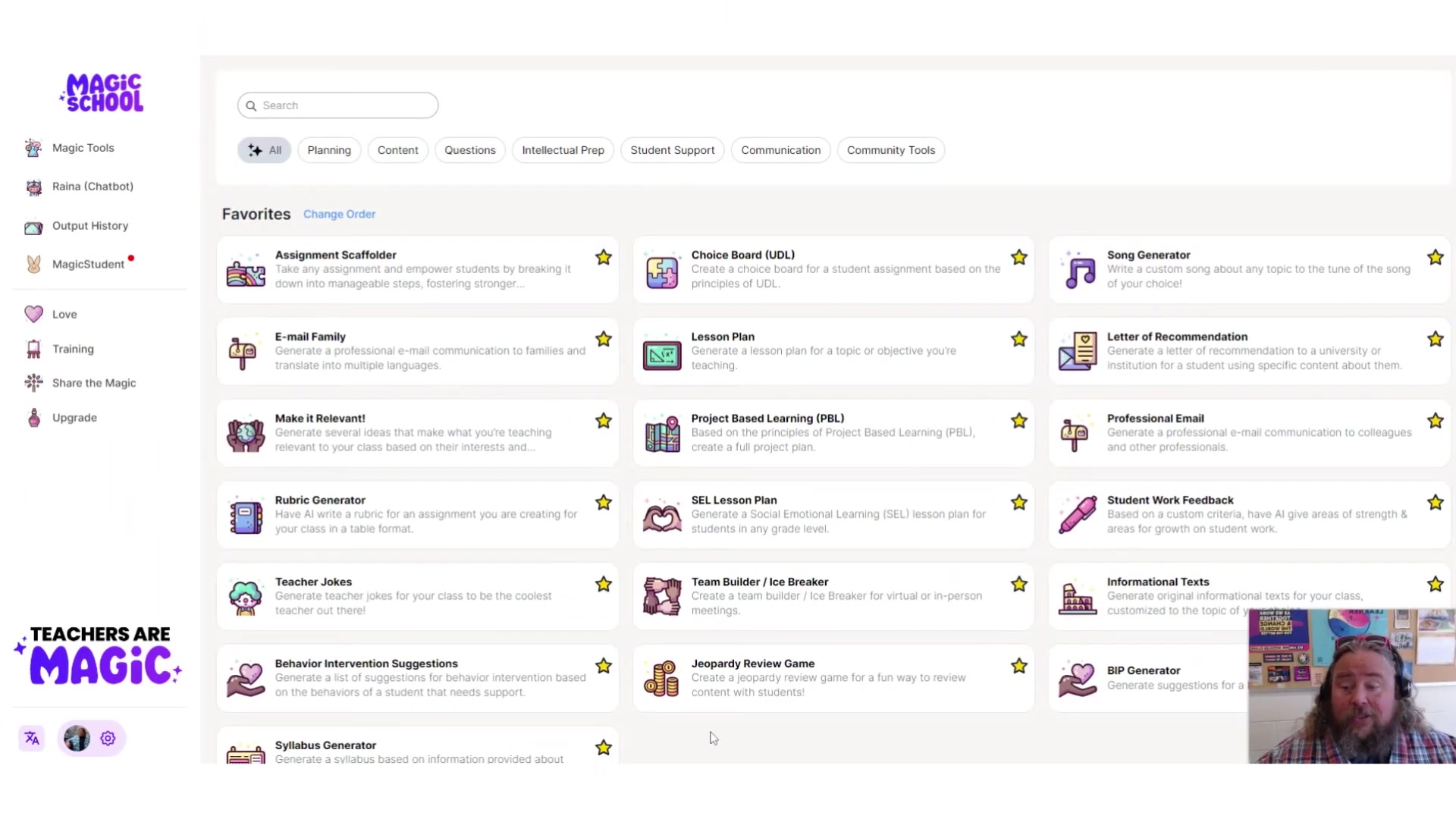
Task: Open the Share the Magic link
Action: pyautogui.click(x=94, y=383)
